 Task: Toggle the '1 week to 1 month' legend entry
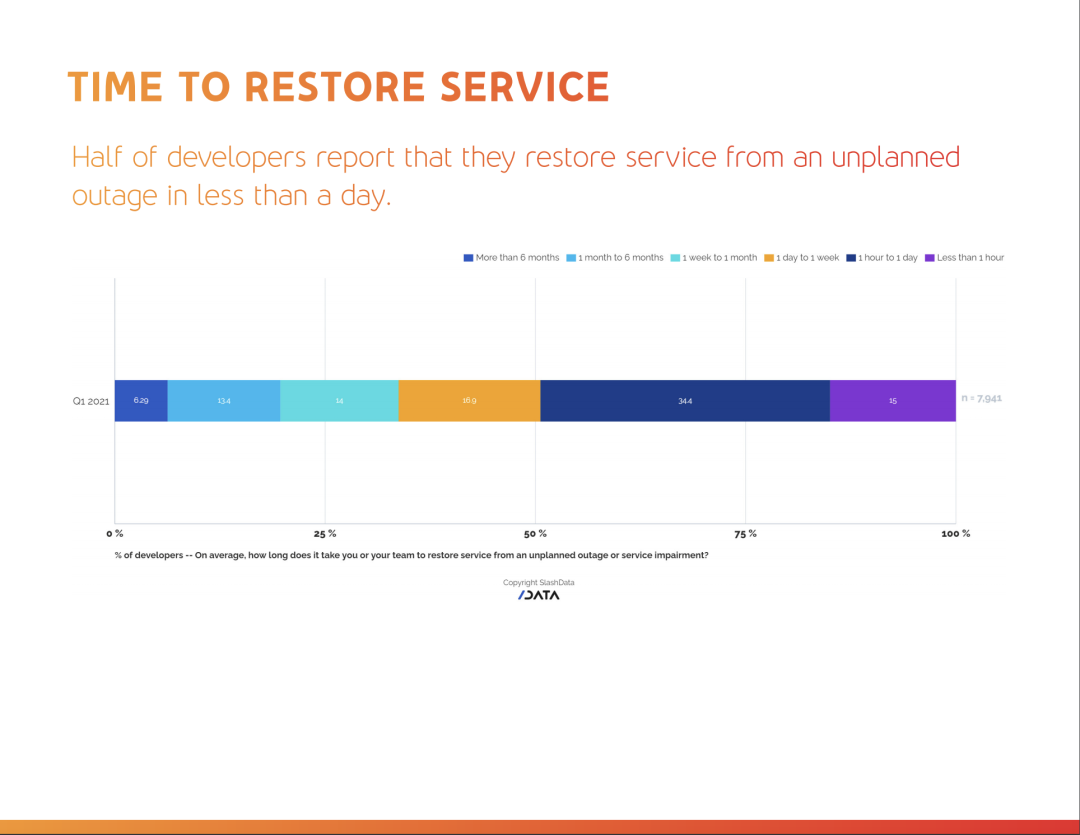[x=714, y=258]
